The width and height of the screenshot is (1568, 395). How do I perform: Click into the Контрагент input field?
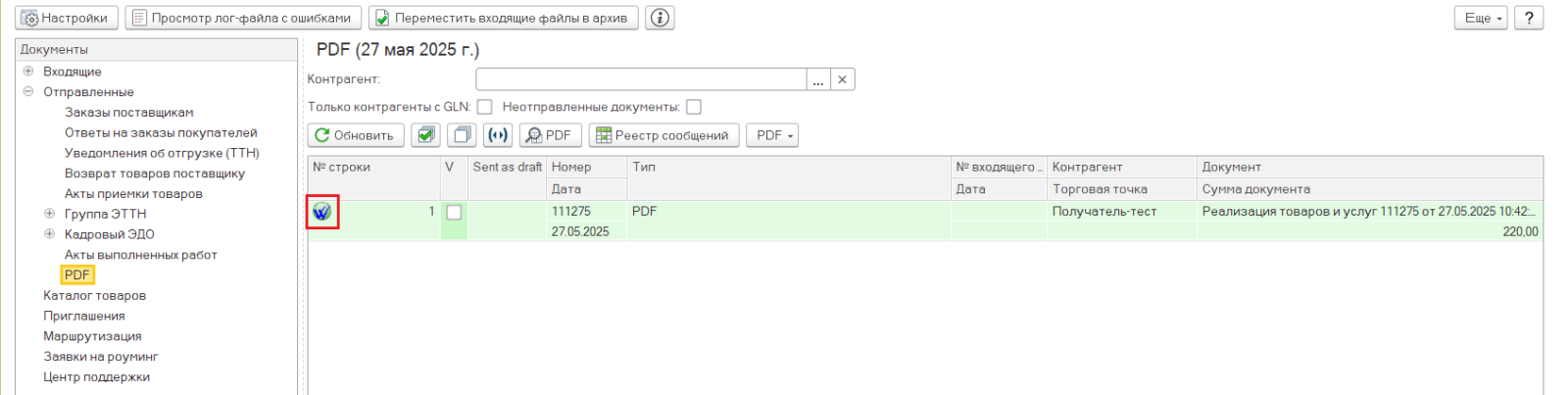(x=641, y=79)
